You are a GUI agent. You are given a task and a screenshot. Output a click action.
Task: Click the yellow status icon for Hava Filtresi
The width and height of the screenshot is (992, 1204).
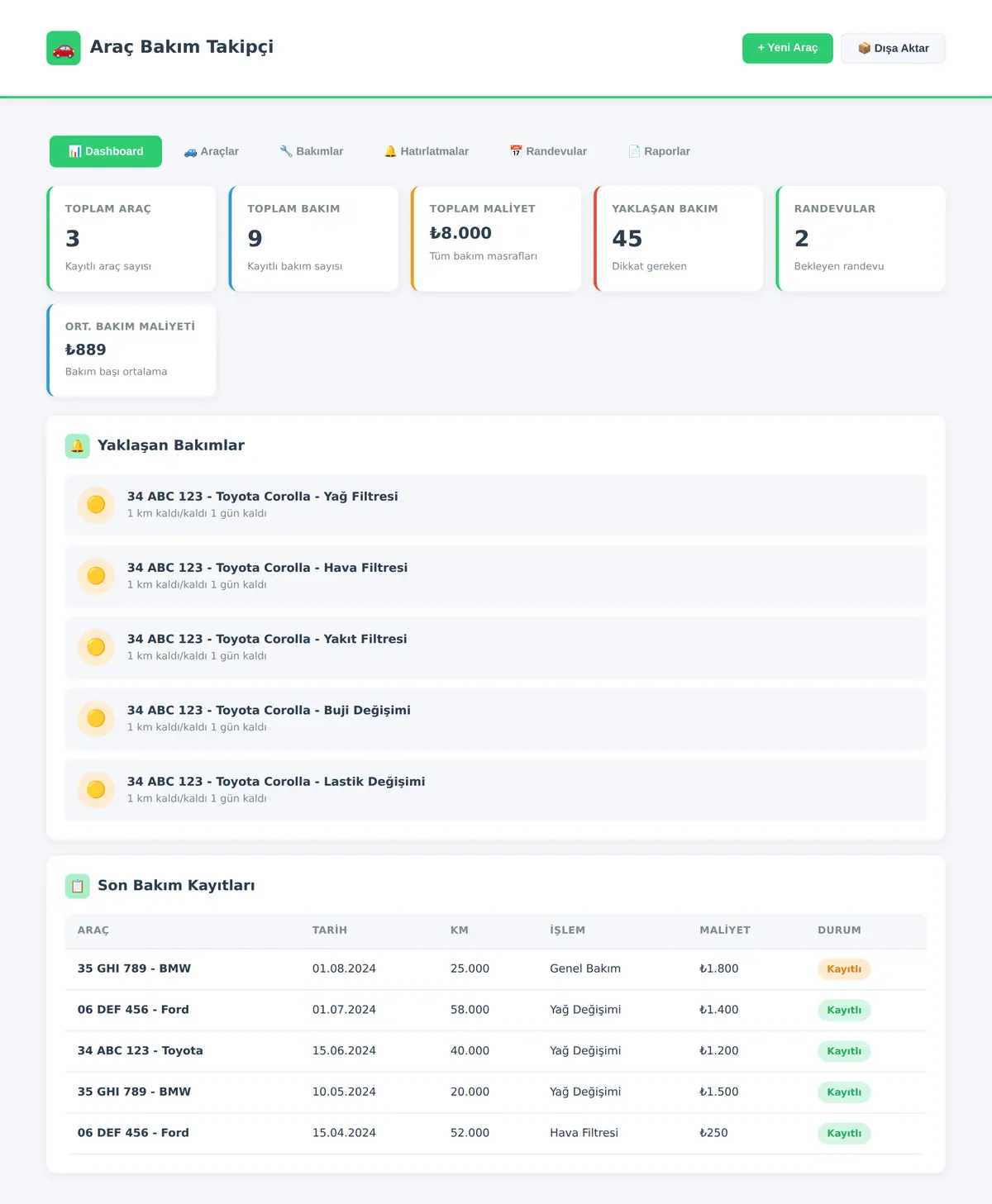96,576
